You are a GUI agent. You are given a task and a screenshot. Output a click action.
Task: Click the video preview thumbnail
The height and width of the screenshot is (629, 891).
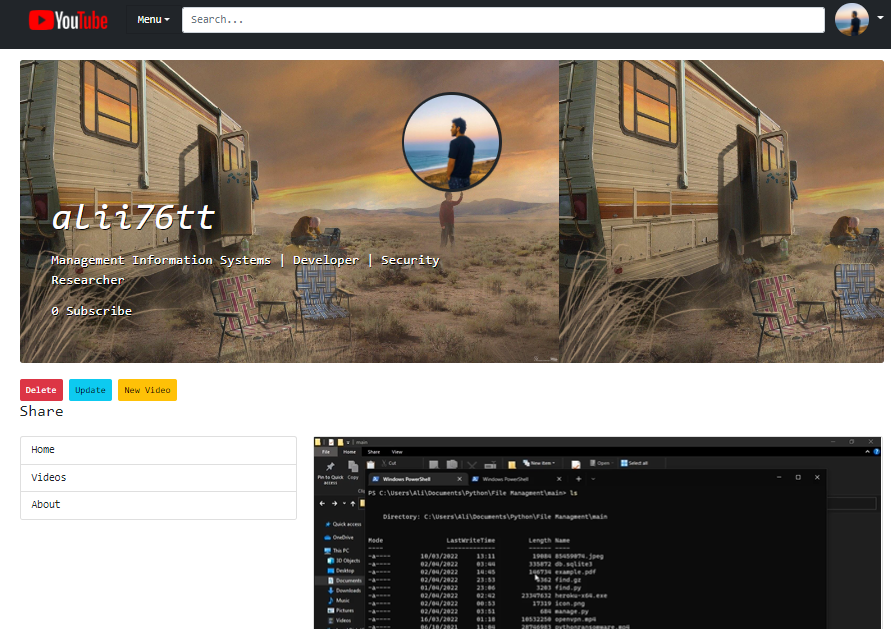597,533
